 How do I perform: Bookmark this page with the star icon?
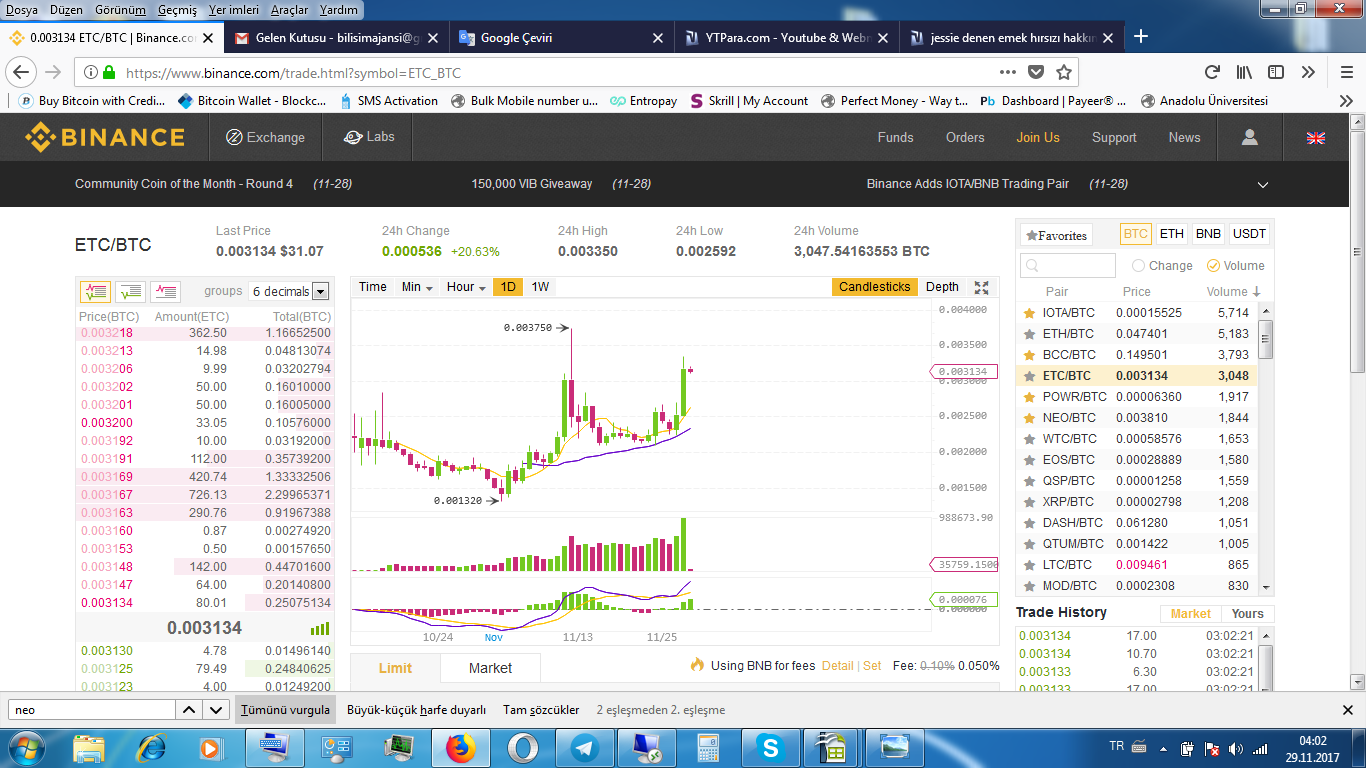1064,73
